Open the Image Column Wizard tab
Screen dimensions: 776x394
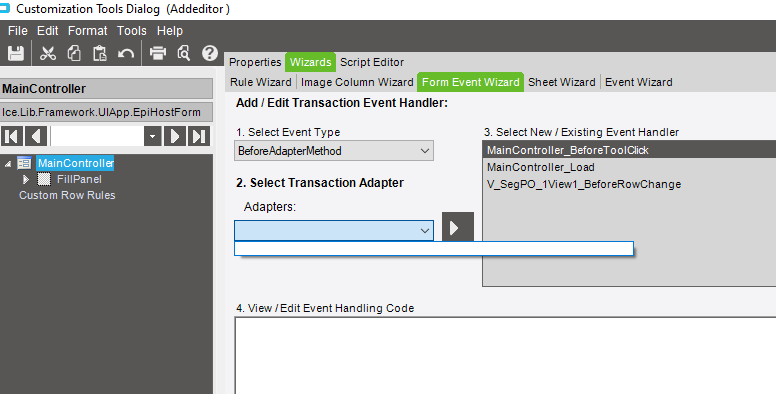click(x=357, y=82)
